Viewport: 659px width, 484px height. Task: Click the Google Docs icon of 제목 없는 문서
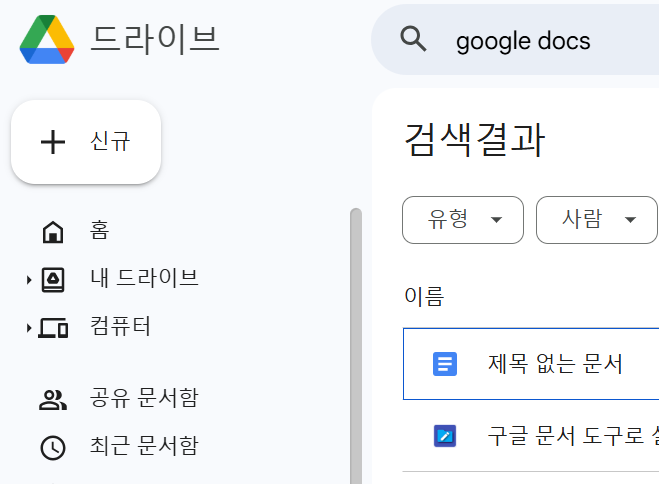click(x=445, y=364)
